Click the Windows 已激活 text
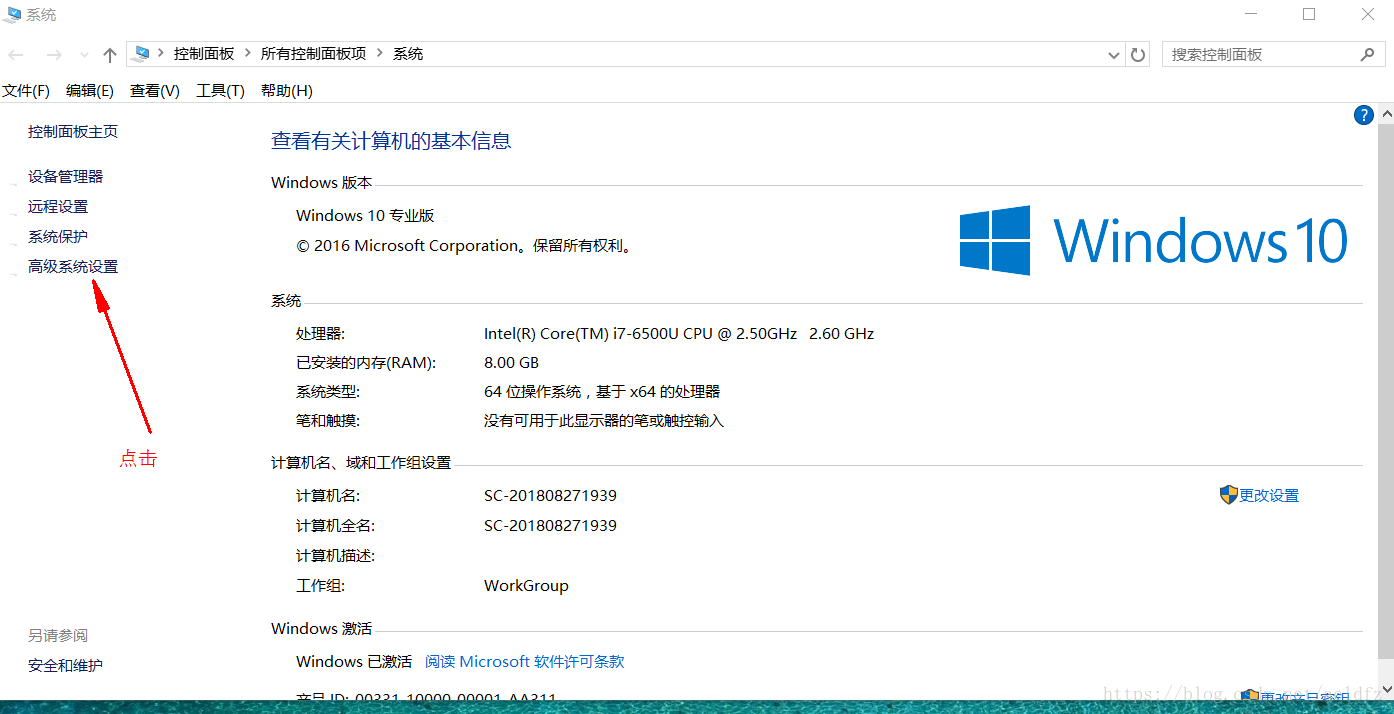Image resolution: width=1394 pixels, height=714 pixels. pos(354,662)
